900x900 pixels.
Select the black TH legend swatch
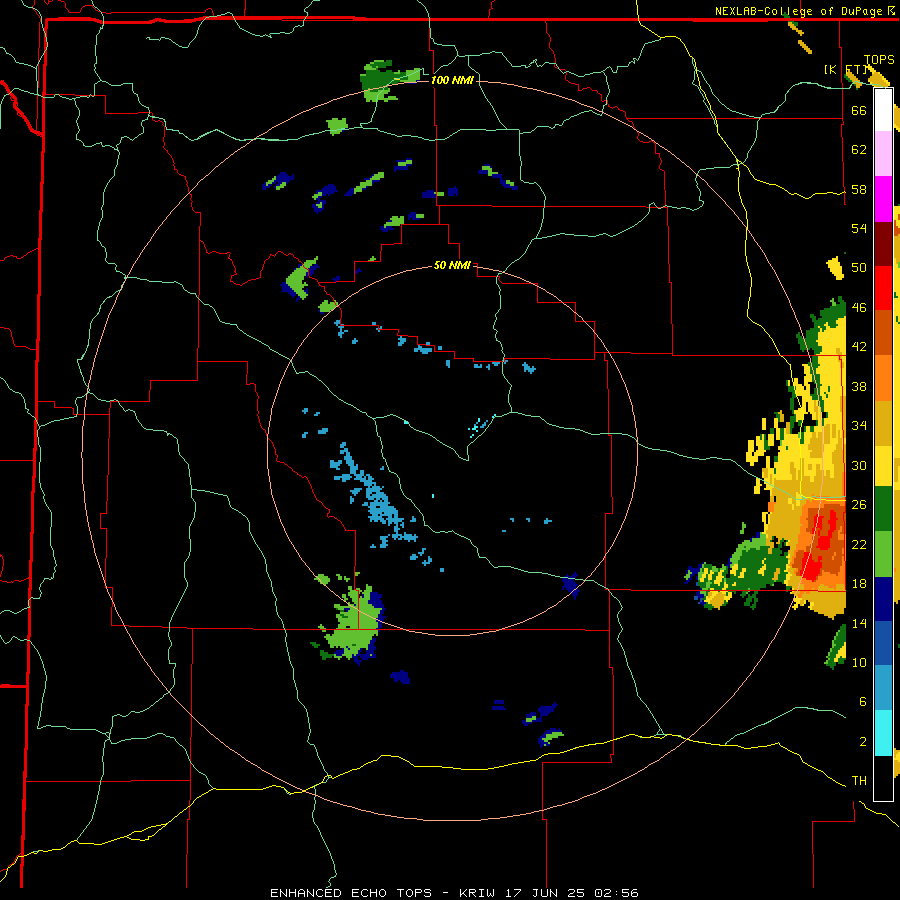click(883, 778)
